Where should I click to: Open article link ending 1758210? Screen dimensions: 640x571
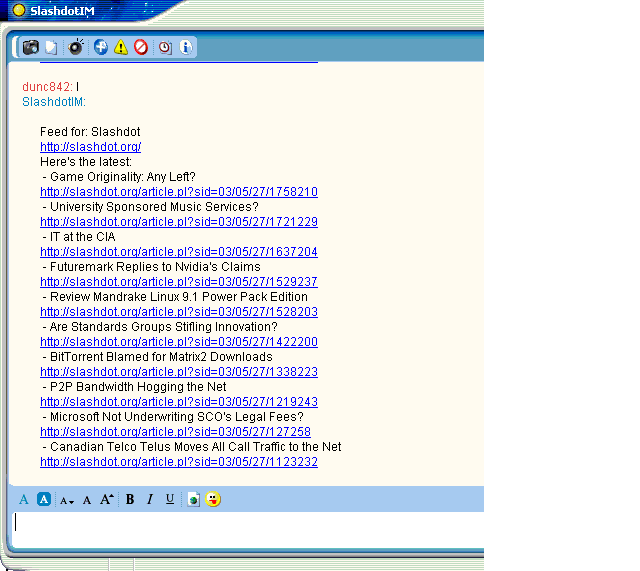(179, 192)
